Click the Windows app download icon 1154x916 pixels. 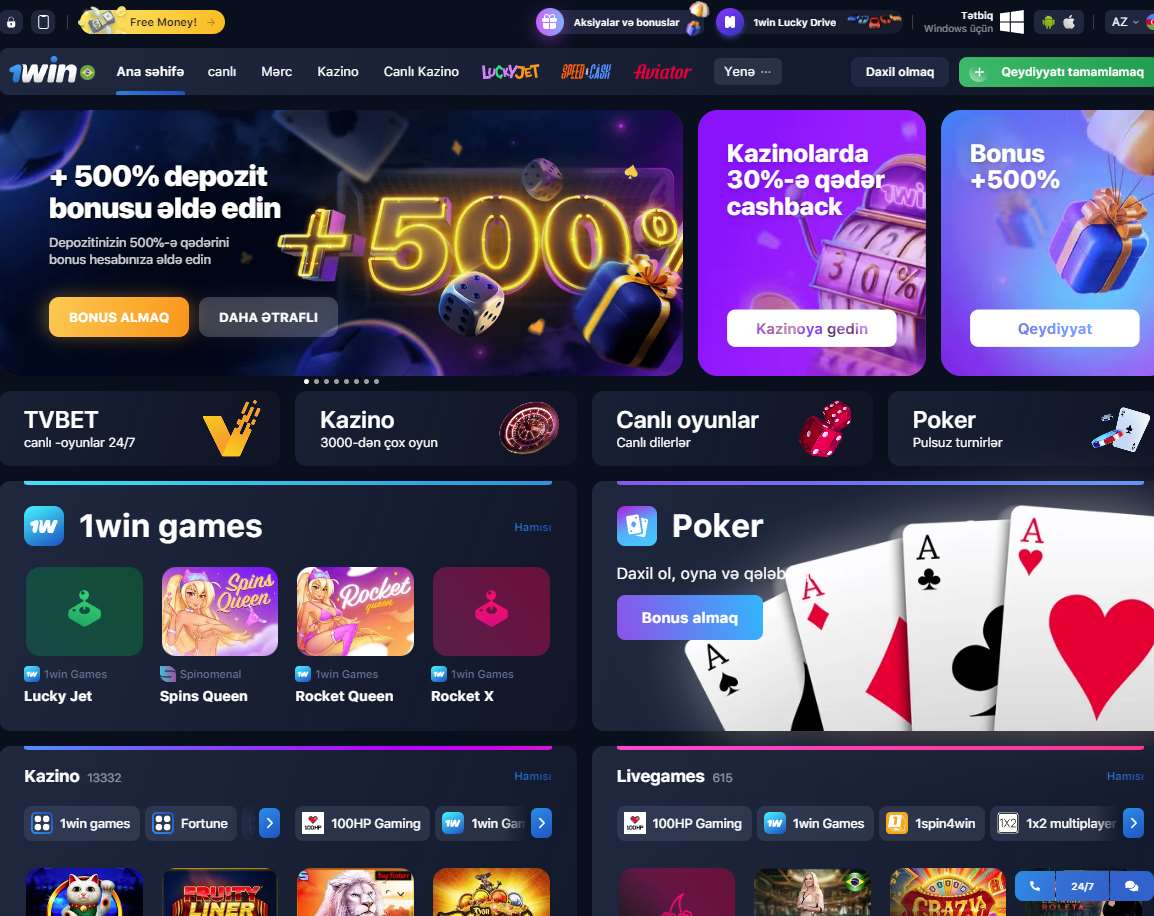tap(1011, 22)
